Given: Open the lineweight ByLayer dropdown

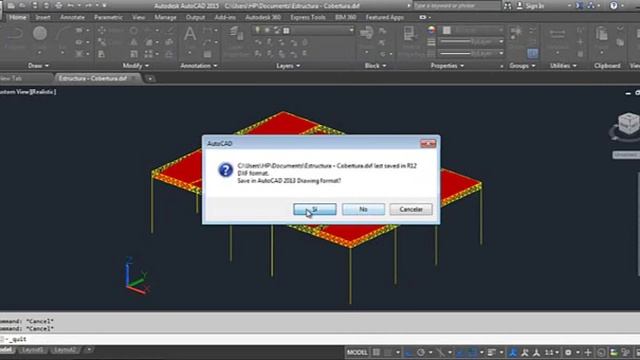Looking at the screenshot, I should pos(471,42).
